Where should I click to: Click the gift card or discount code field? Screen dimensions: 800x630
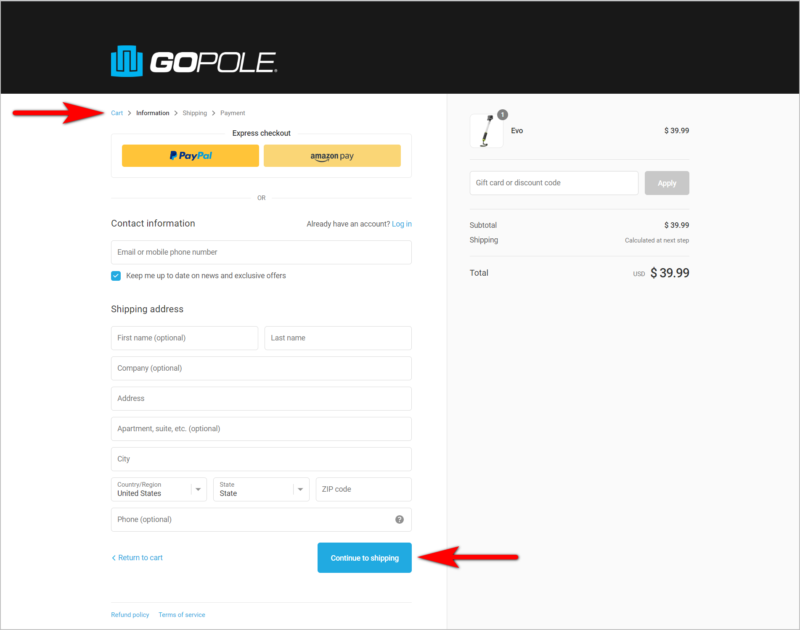553,182
